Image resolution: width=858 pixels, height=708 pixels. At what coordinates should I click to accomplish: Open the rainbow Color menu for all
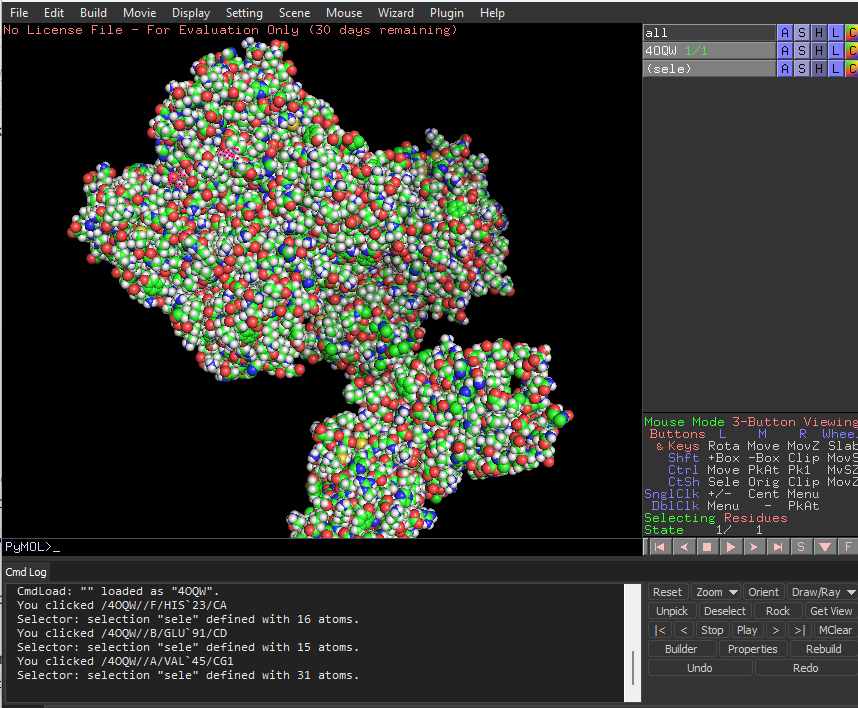[852, 33]
